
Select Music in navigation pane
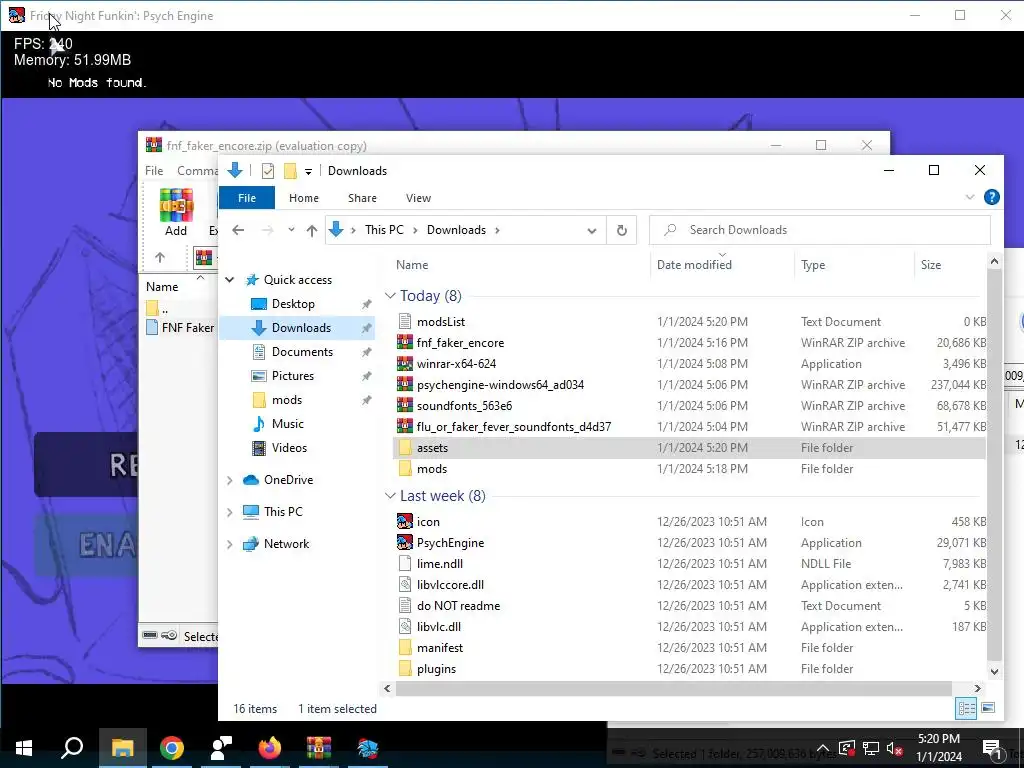(x=287, y=424)
